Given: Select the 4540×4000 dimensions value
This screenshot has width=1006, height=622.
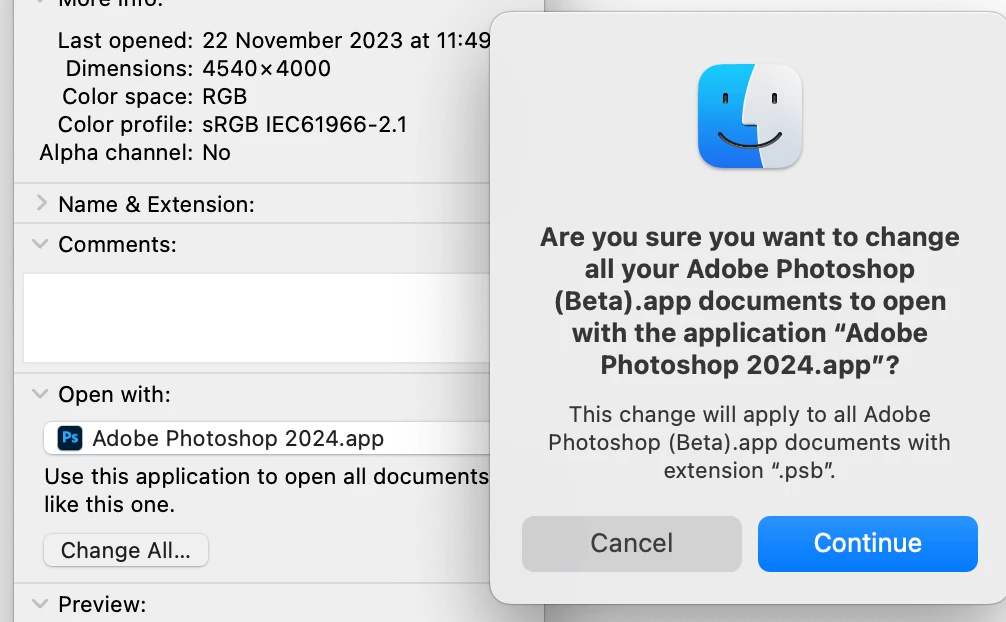Looking at the screenshot, I should (266, 68).
